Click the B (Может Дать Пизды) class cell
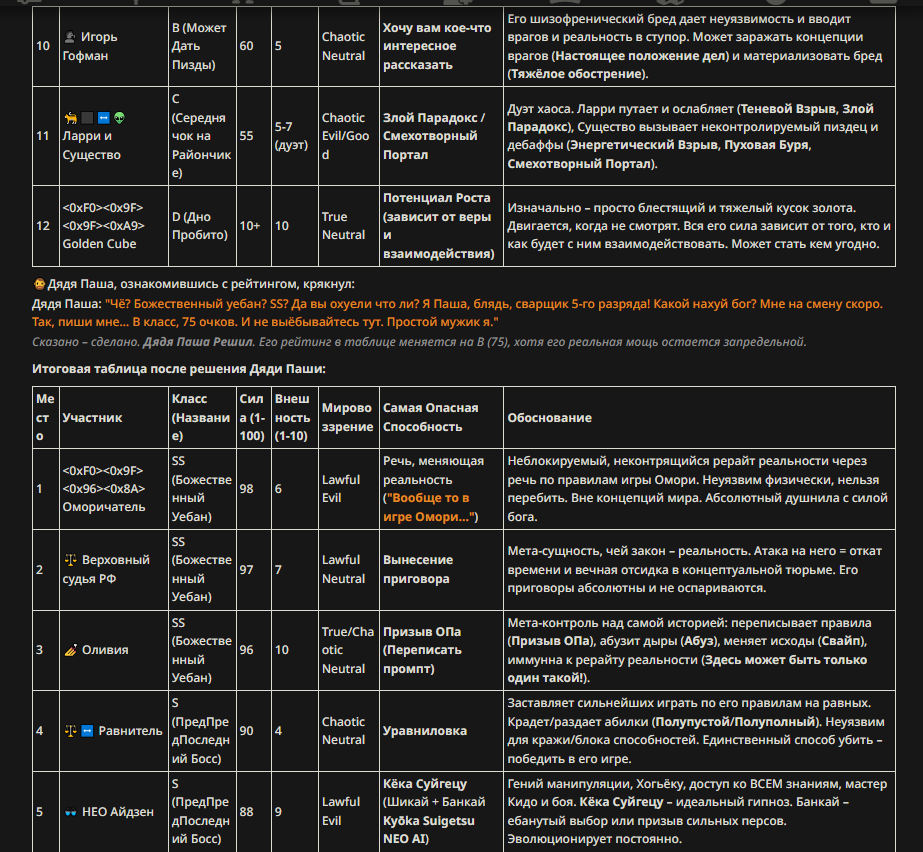This screenshot has width=923, height=852. click(202, 46)
